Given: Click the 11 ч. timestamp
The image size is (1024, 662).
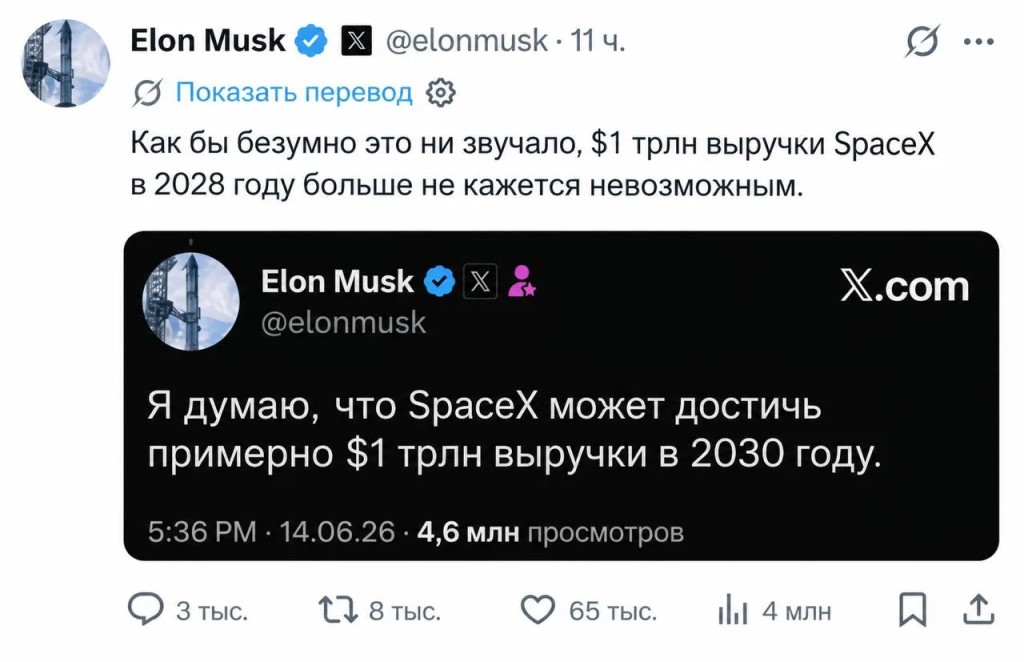Looking at the screenshot, I should coord(598,40).
